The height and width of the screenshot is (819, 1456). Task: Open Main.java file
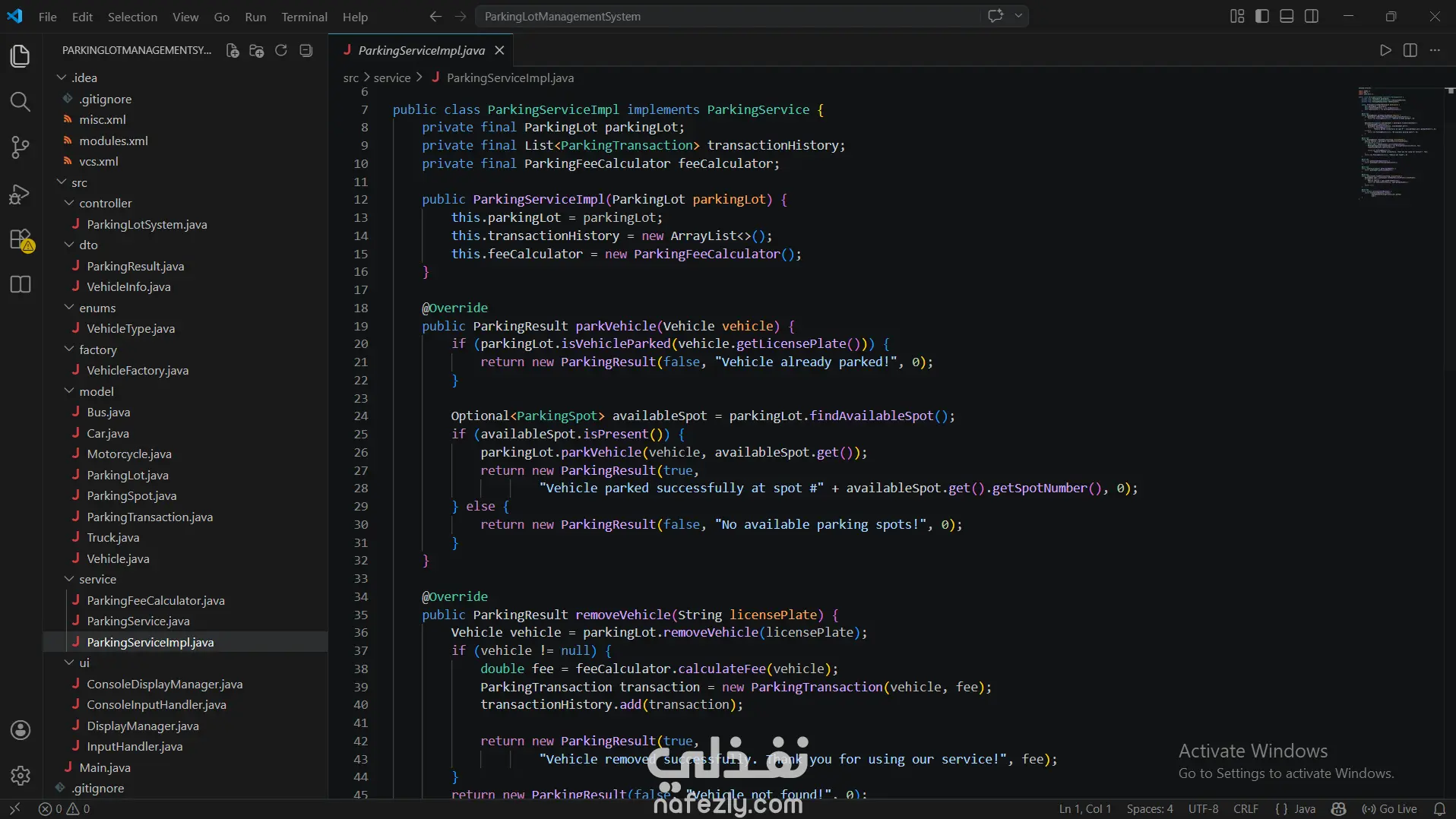tap(185, 767)
